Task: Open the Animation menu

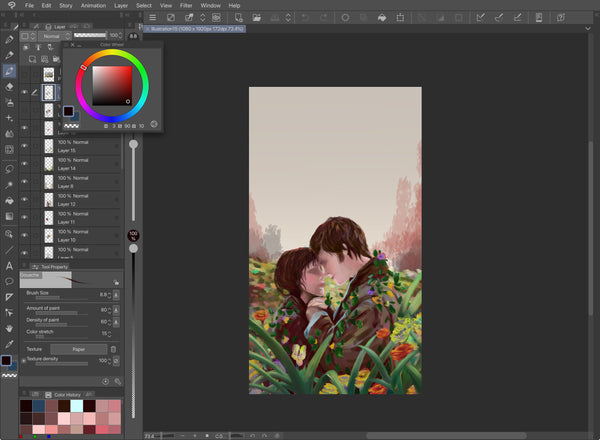Action: [x=93, y=5]
